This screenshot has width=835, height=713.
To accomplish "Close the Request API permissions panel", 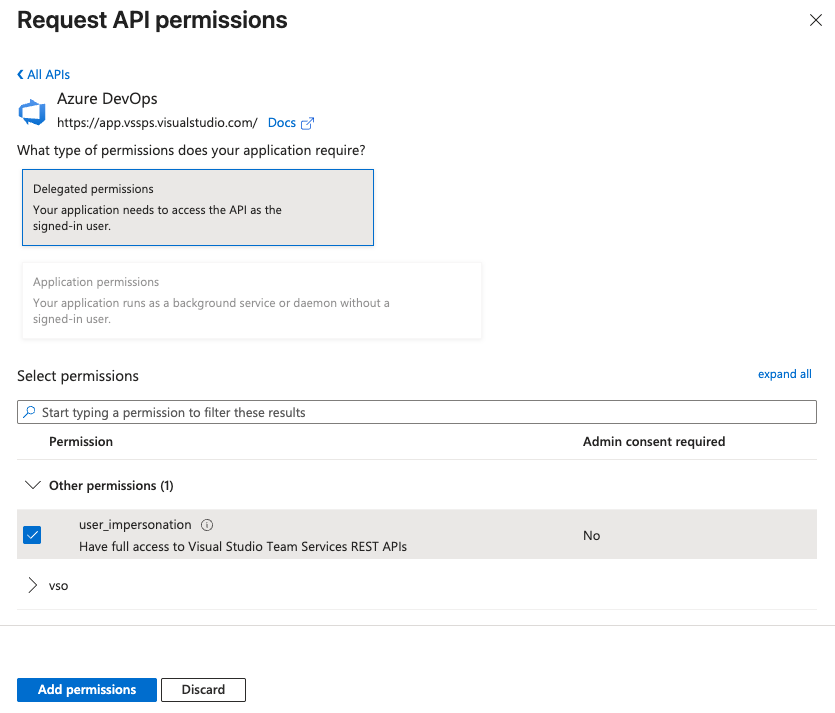I will click(x=815, y=20).
